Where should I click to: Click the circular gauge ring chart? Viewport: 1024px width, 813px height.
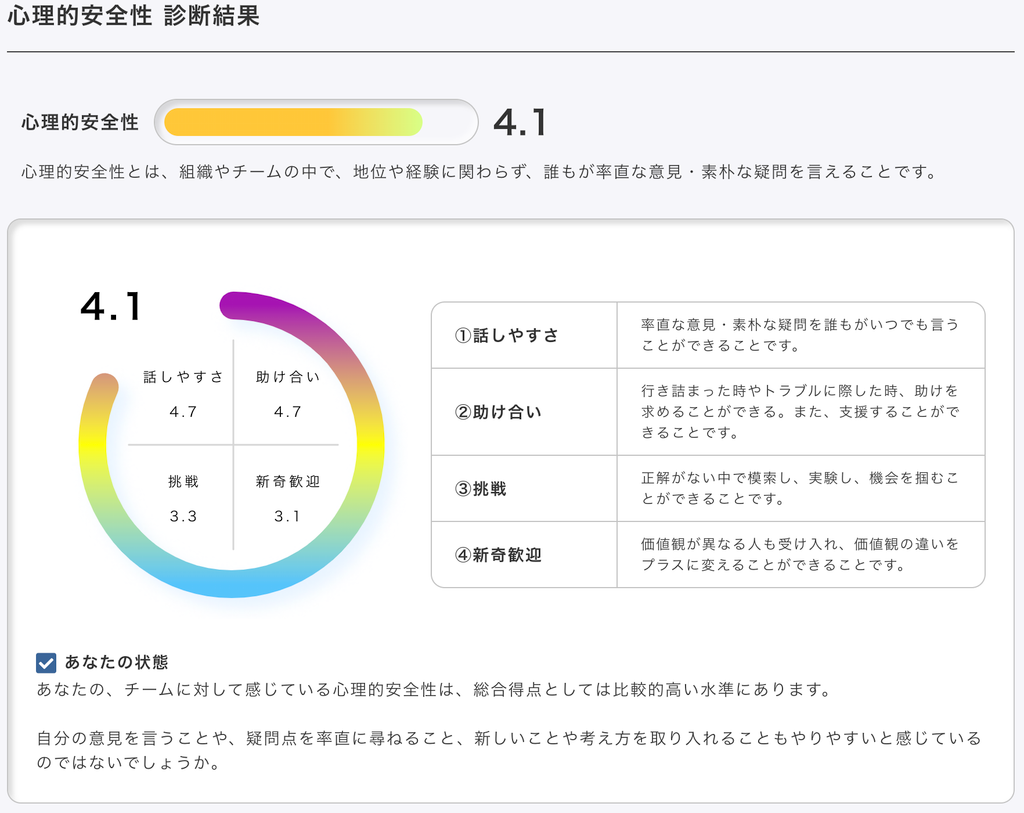231,445
